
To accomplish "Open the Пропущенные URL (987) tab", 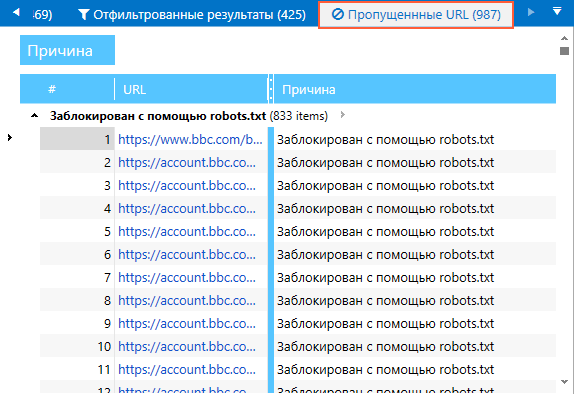I will pyautogui.click(x=416, y=15).
